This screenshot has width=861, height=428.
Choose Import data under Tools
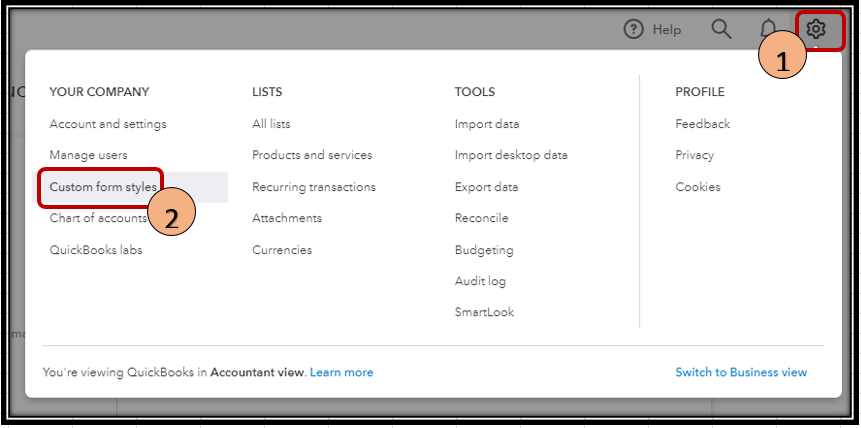[x=487, y=124]
